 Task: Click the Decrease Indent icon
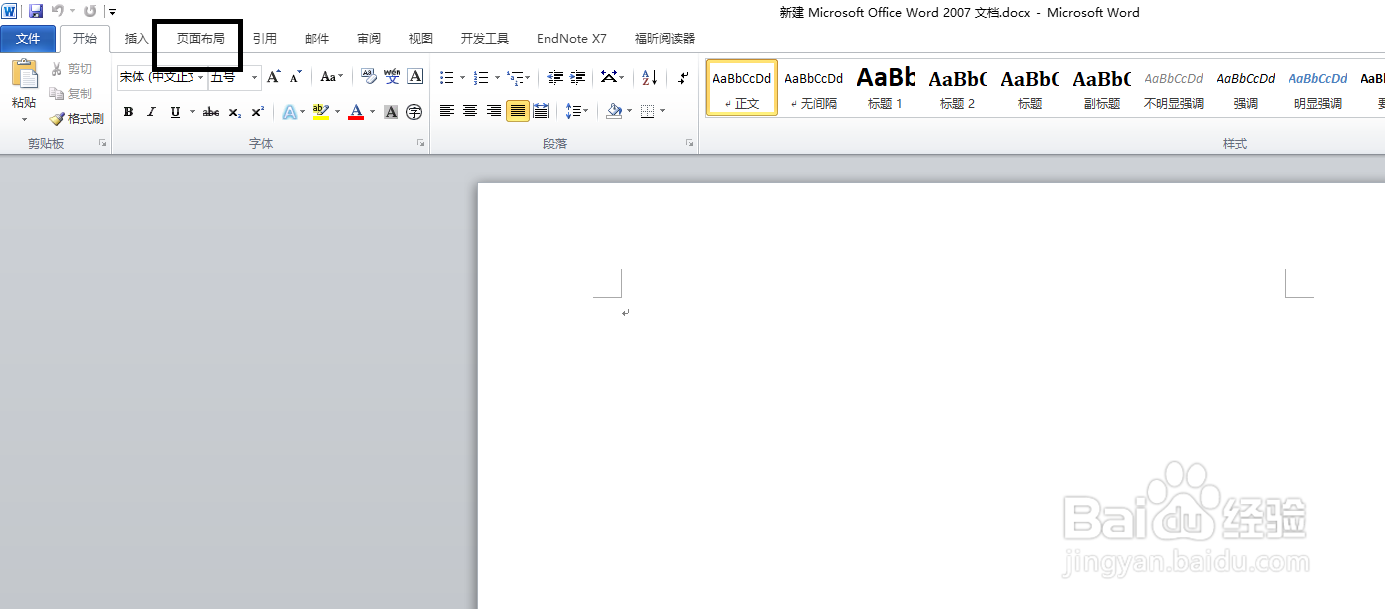pyautogui.click(x=555, y=77)
